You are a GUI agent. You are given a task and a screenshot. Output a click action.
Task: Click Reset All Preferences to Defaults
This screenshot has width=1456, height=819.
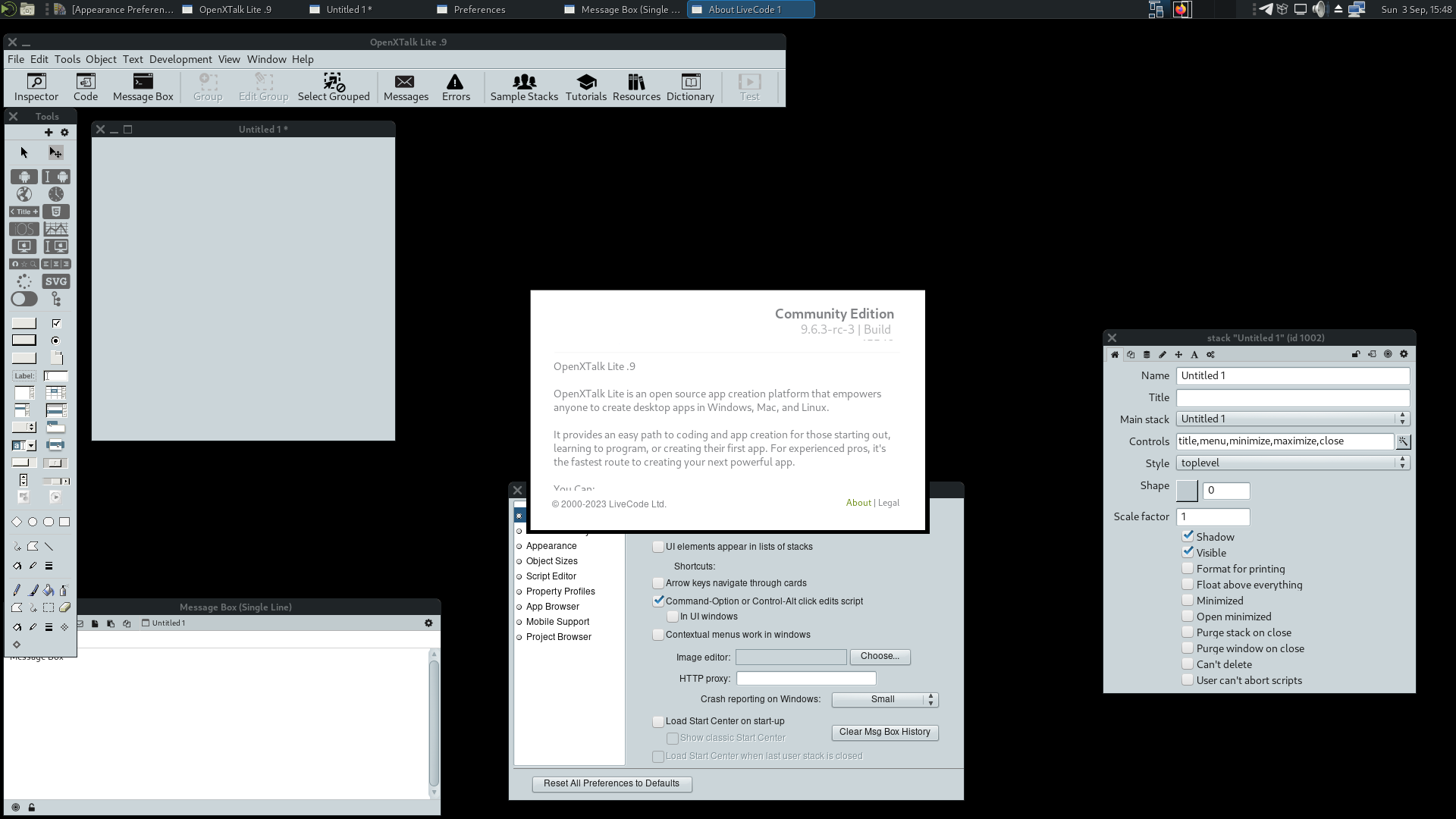(612, 783)
